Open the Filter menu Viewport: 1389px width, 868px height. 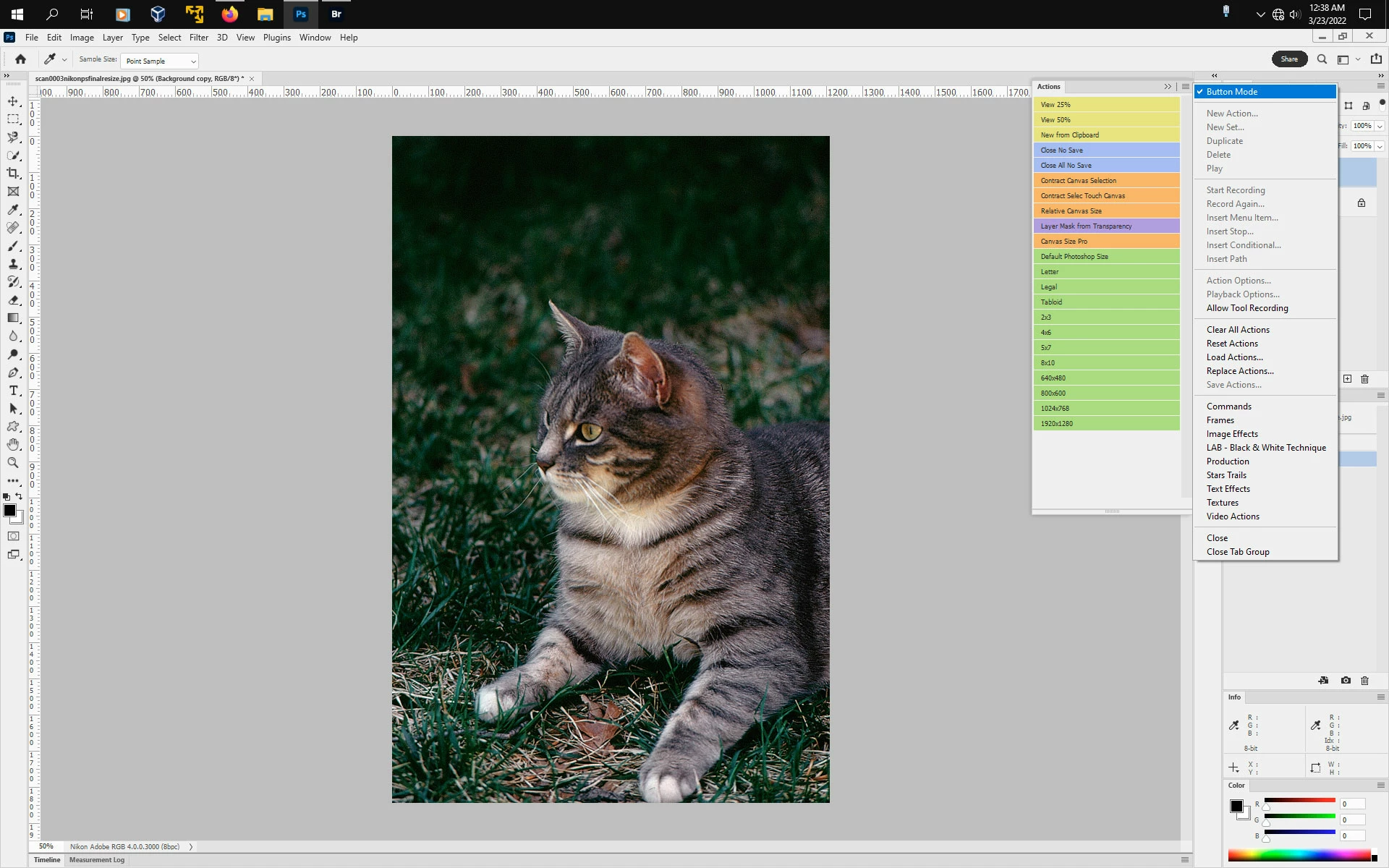(198, 38)
